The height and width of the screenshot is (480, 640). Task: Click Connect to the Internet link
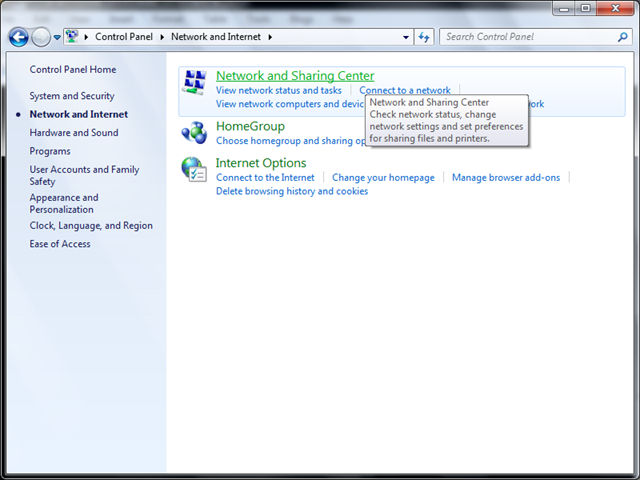(265, 178)
